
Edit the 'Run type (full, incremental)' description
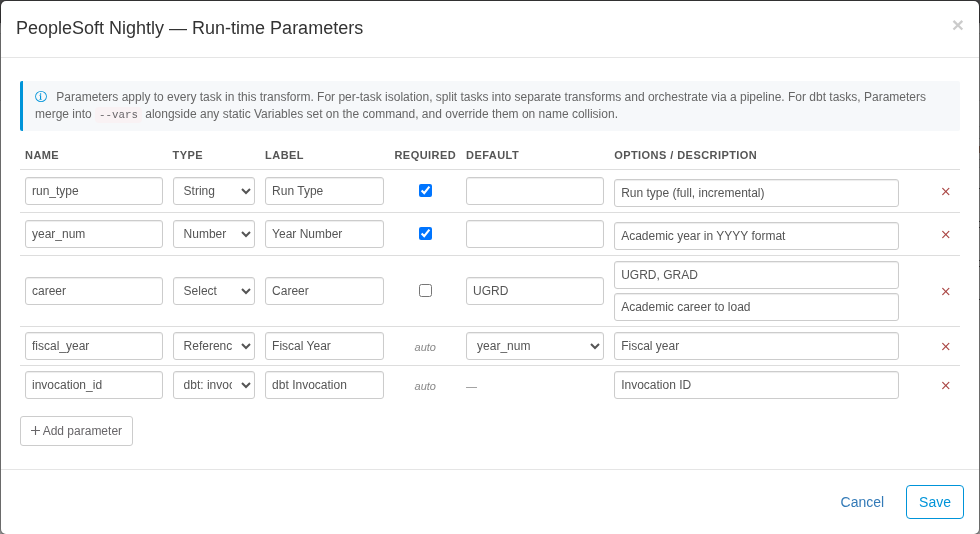pos(756,193)
